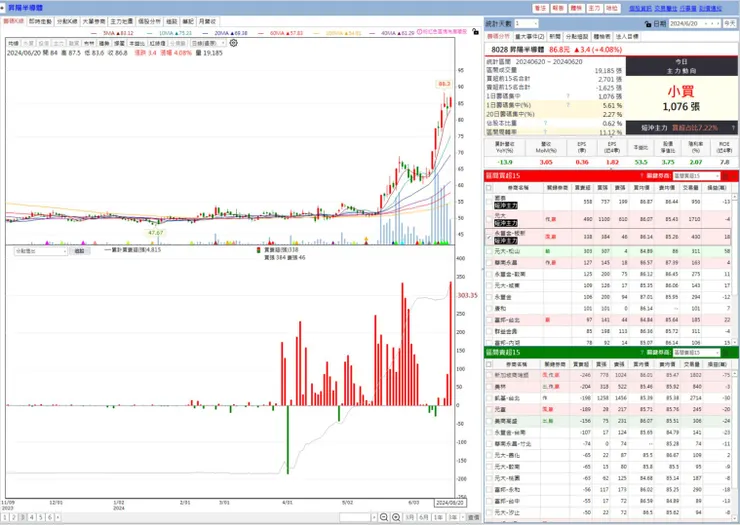Click the info icon before the pink notice text

coord(419,32)
